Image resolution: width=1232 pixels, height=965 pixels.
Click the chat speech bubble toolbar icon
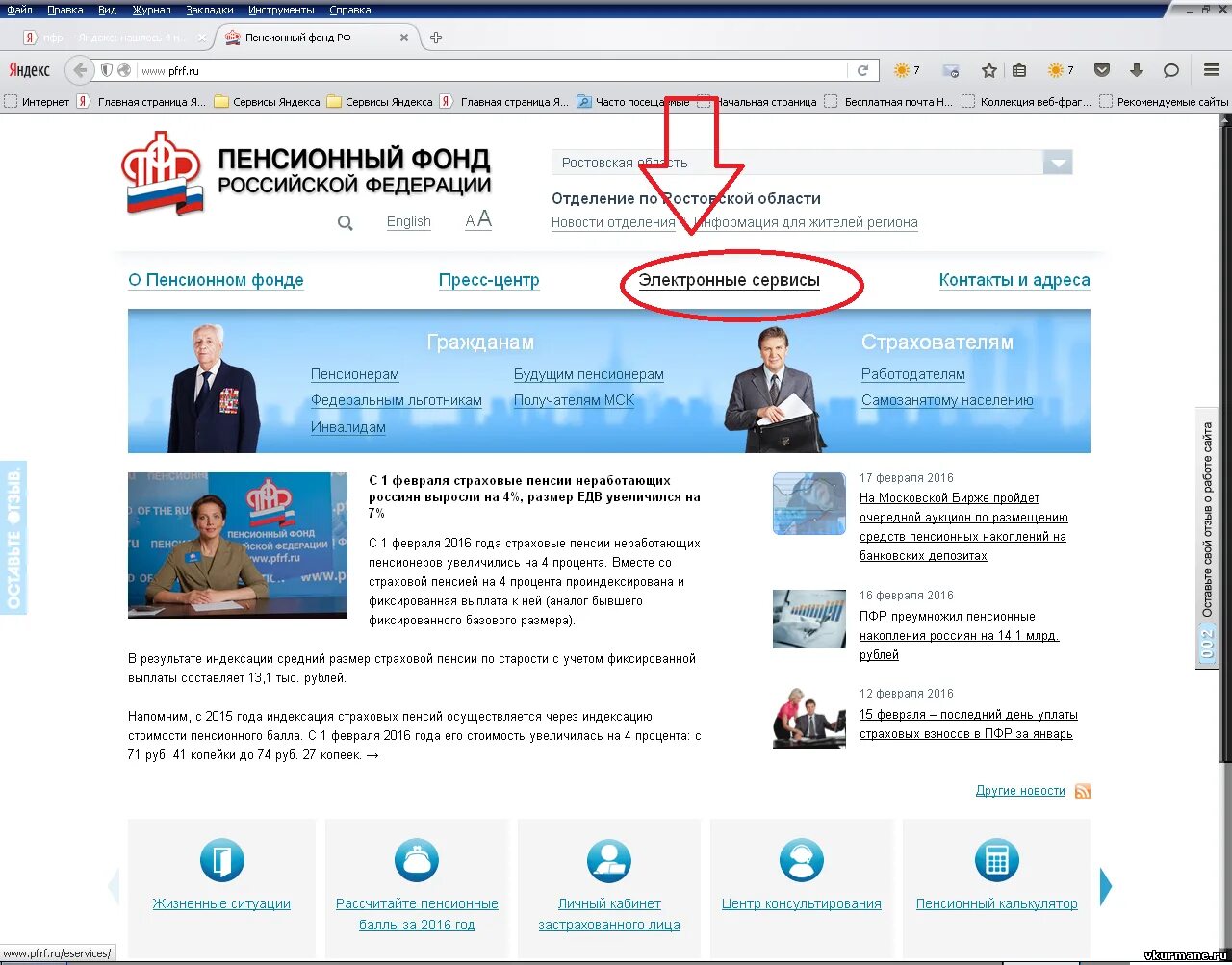pyautogui.click(x=1171, y=70)
